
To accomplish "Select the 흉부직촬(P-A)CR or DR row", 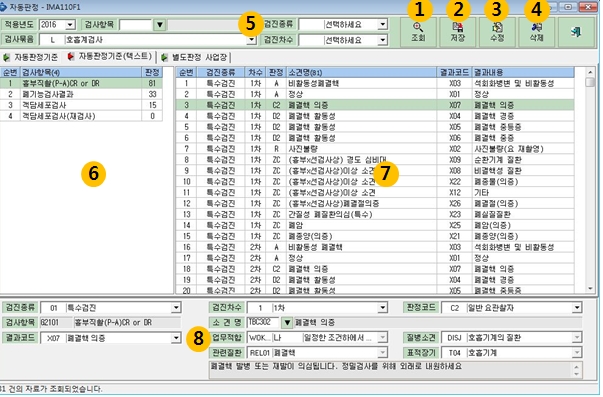I will tap(81, 83).
